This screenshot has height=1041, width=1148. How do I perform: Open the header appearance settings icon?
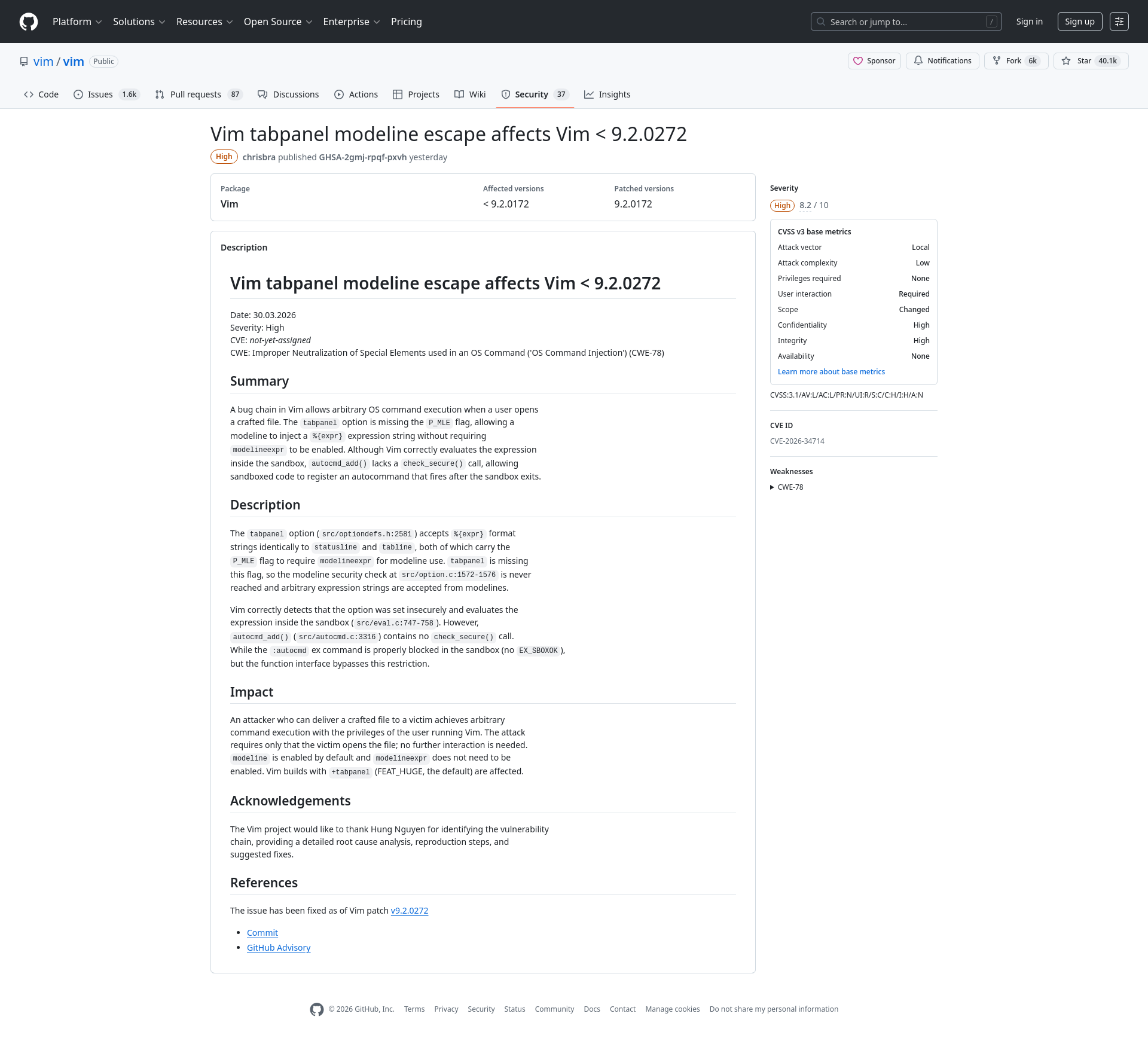1119,22
